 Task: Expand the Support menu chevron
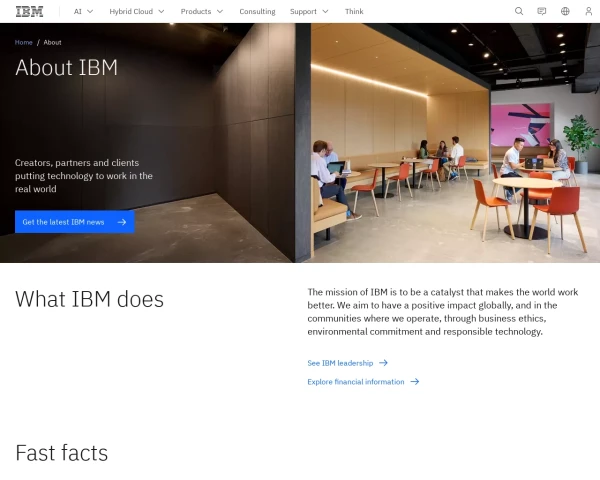click(326, 11)
